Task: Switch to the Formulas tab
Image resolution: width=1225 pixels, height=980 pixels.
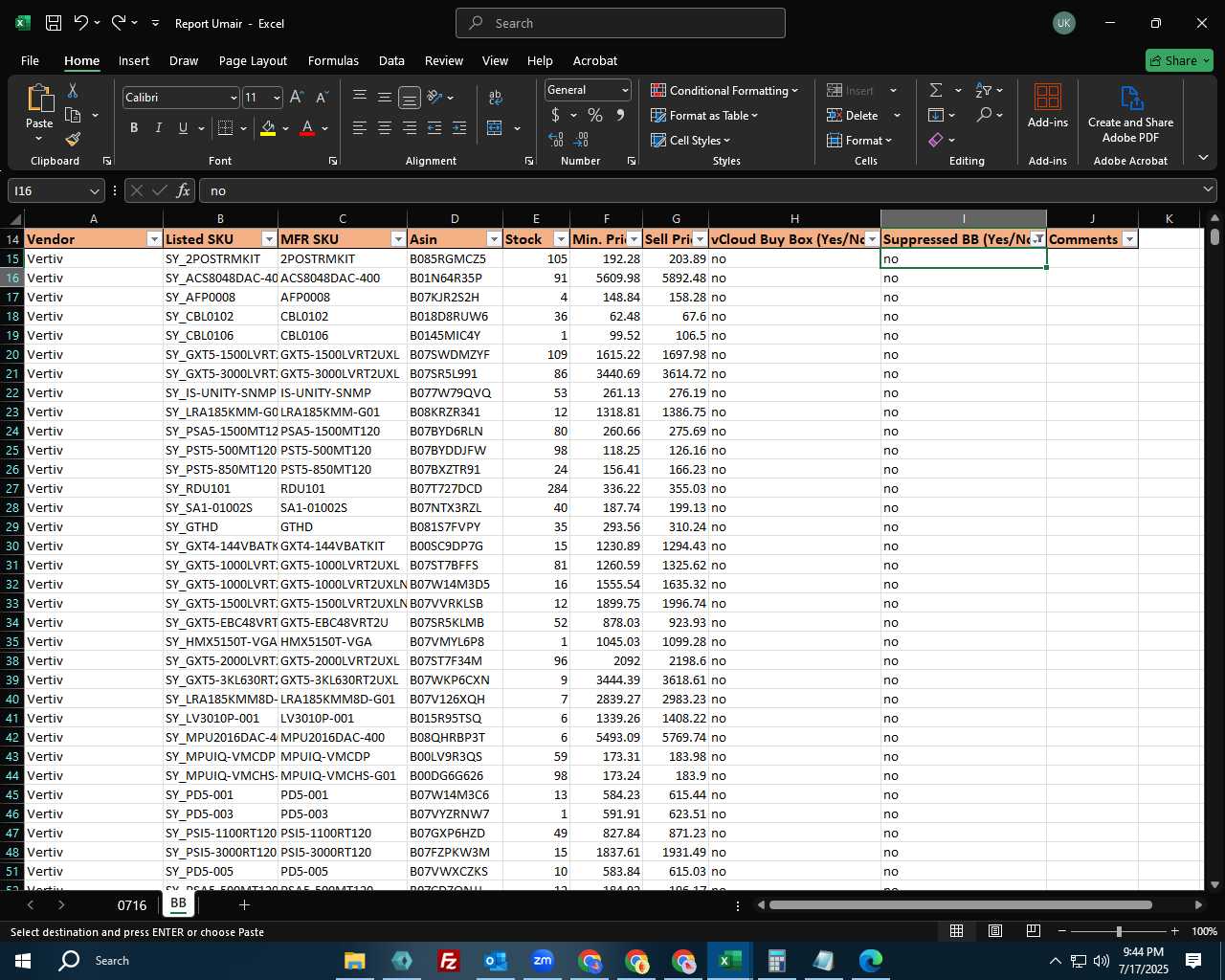Action: [x=333, y=60]
